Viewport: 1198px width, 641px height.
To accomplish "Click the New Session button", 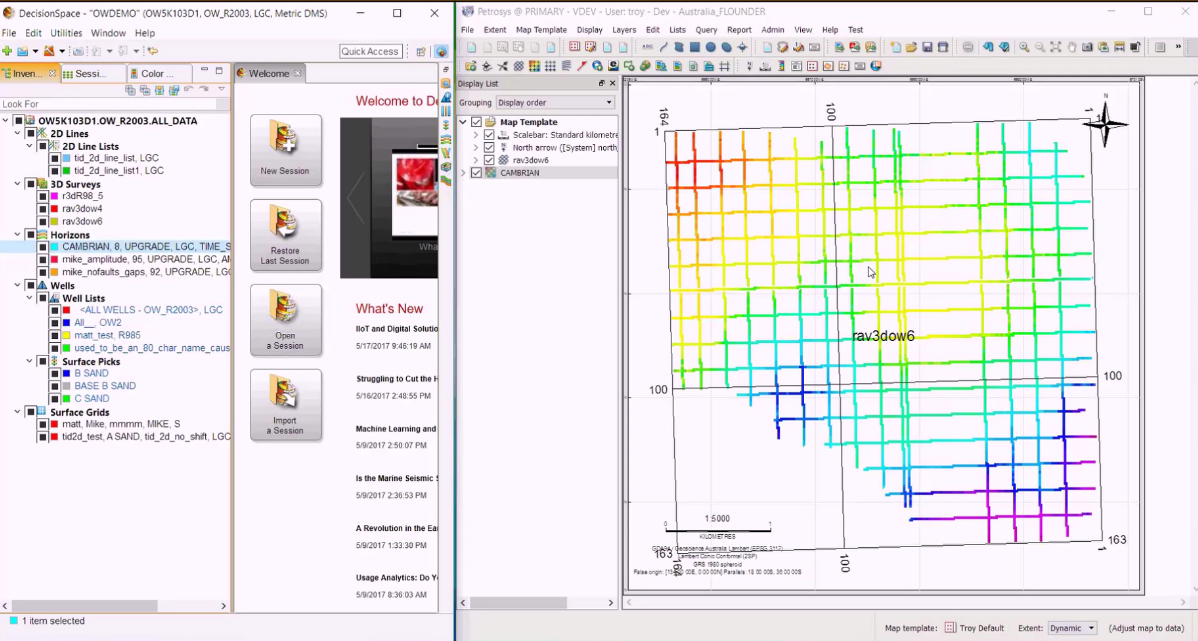I will (286, 150).
